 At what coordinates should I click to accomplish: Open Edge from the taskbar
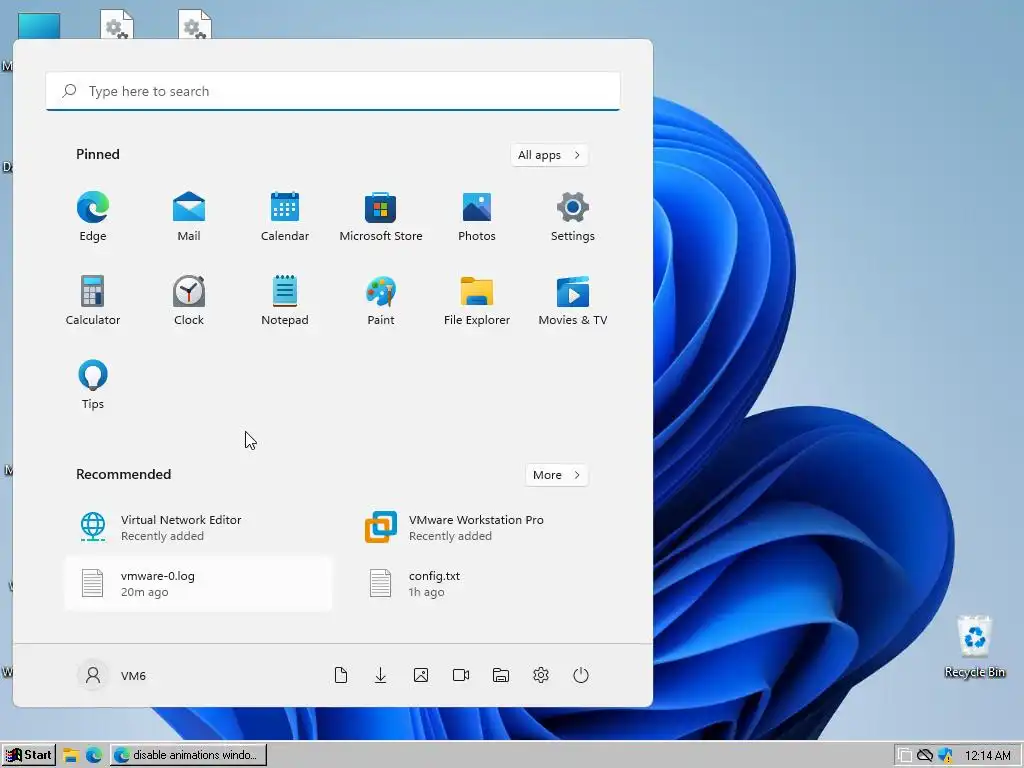click(x=94, y=755)
